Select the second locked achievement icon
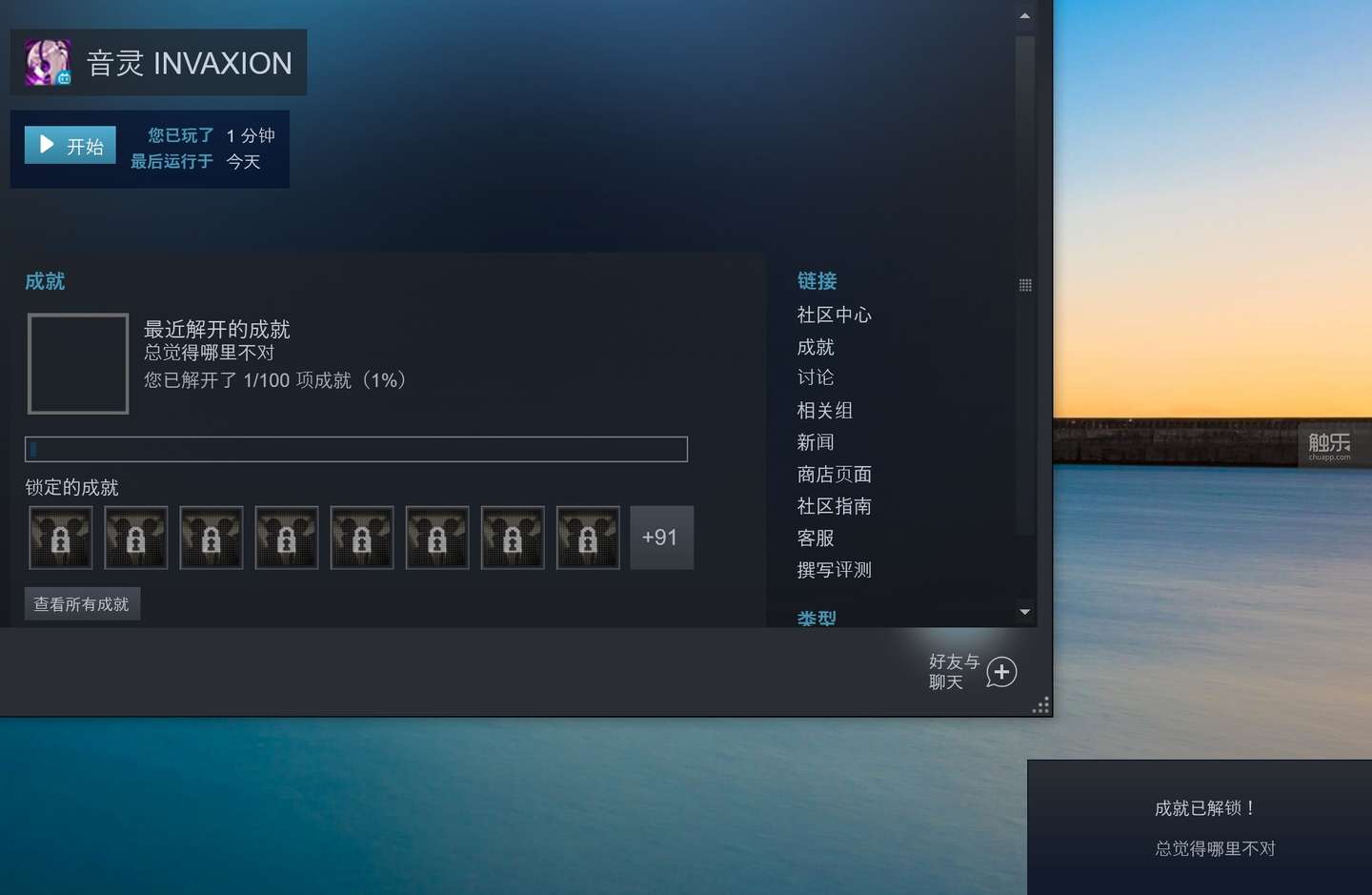Screen dimensions: 1372x895 click(x=135, y=538)
